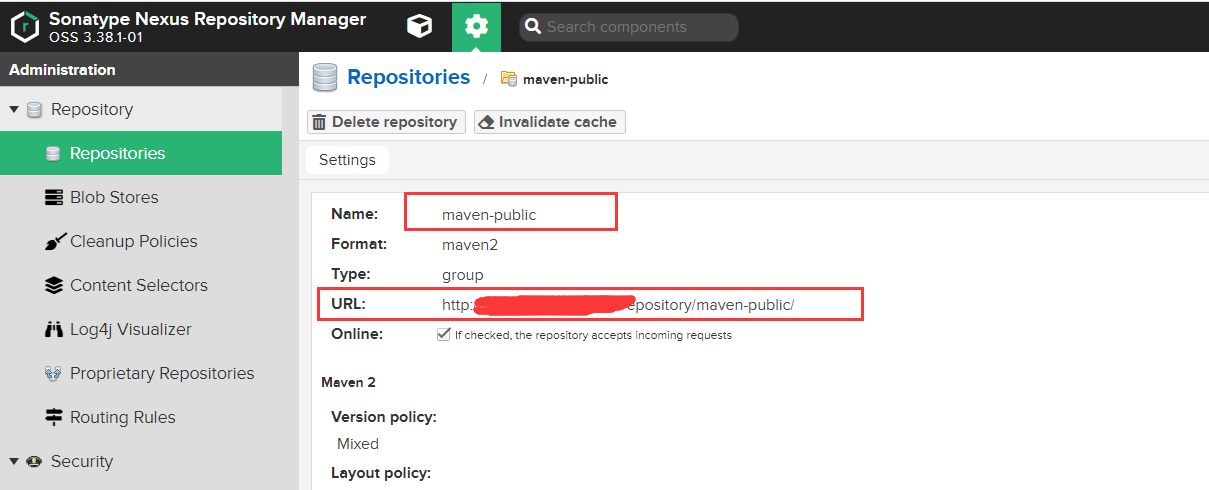Click the Delete repository button
The image size is (1209, 490).
coord(386,122)
